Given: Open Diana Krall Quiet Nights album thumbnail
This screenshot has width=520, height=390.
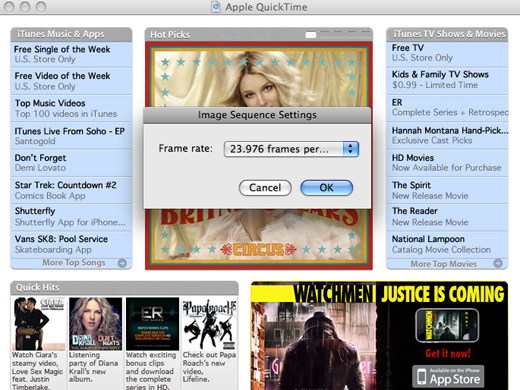Looking at the screenshot, I should [95, 324].
